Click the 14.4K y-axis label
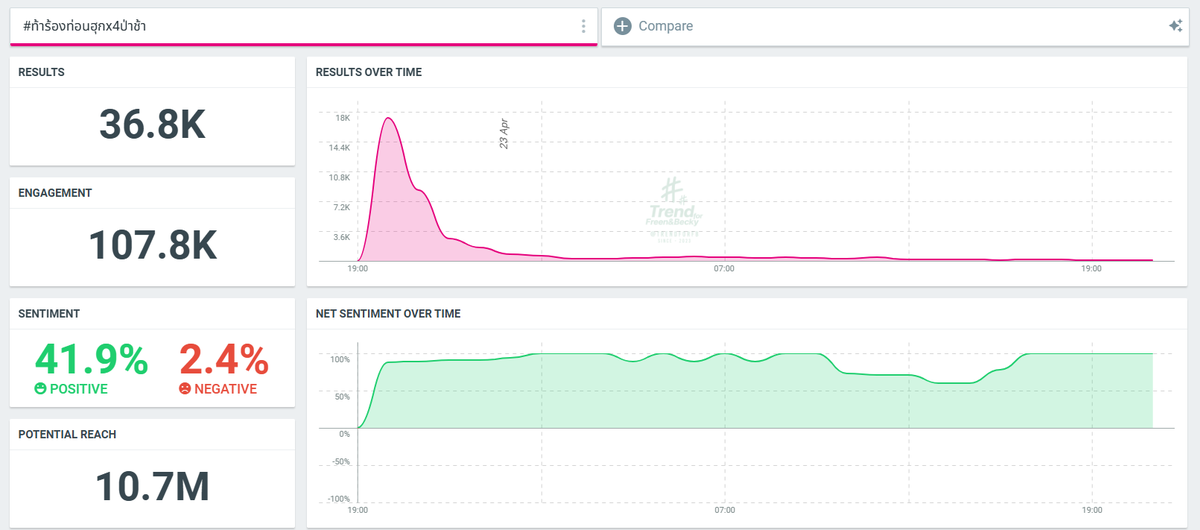 pos(340,148)
